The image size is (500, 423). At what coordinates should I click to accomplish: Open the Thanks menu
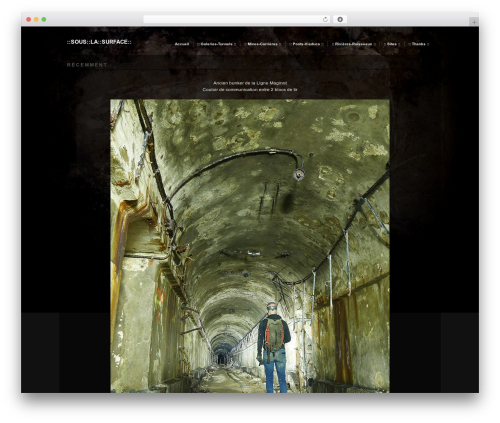(x=419, y=44)
